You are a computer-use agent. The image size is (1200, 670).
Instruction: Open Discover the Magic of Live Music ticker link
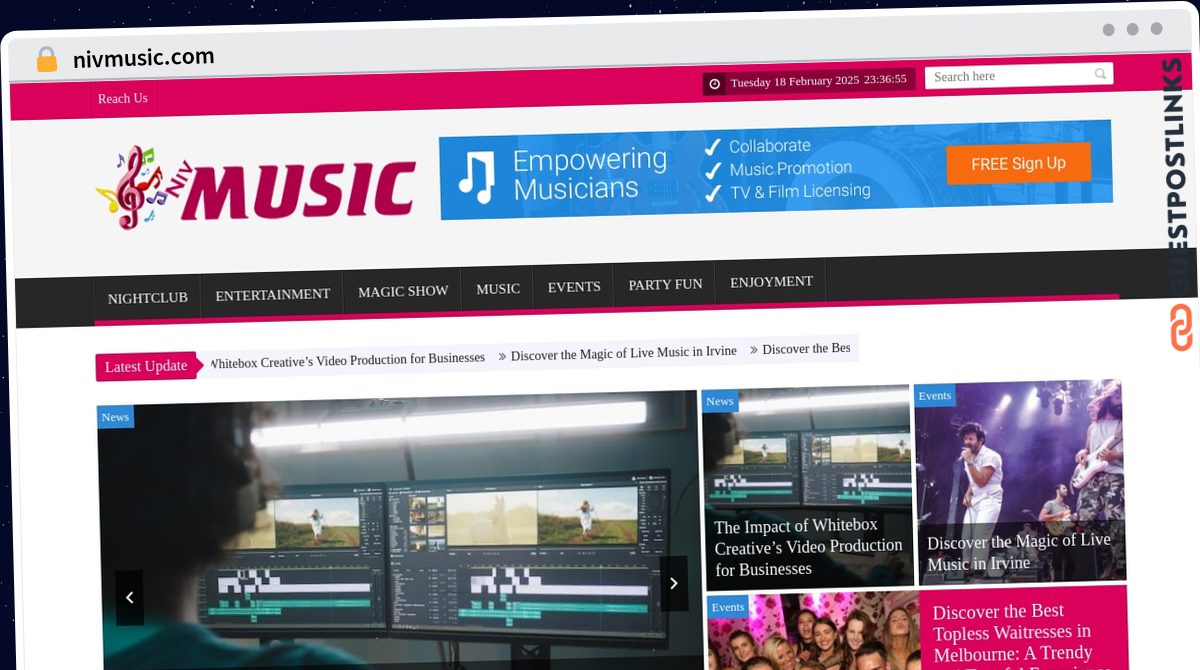click(623, 353)
